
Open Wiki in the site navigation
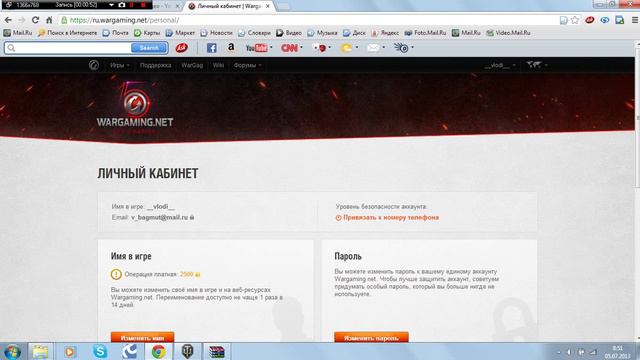(x=218, y=65)
